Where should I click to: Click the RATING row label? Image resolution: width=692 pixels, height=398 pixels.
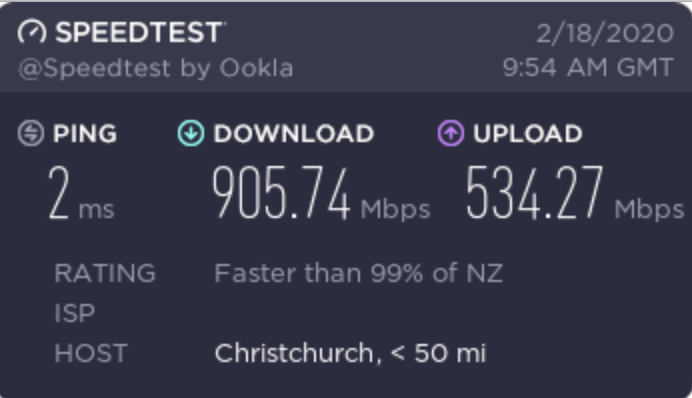point(105,273)
